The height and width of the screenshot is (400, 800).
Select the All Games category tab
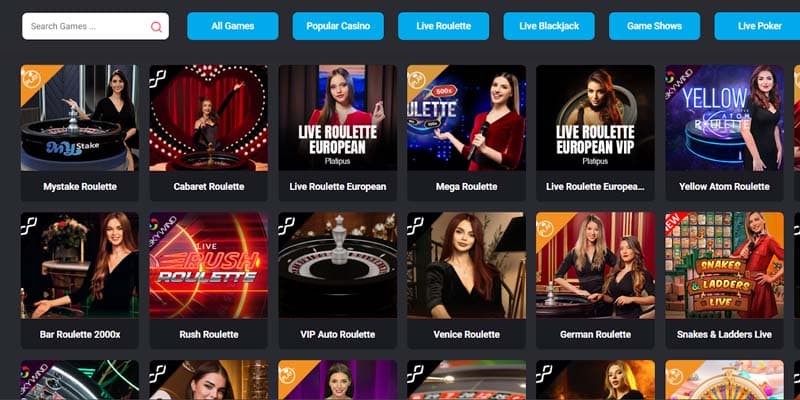233,26
